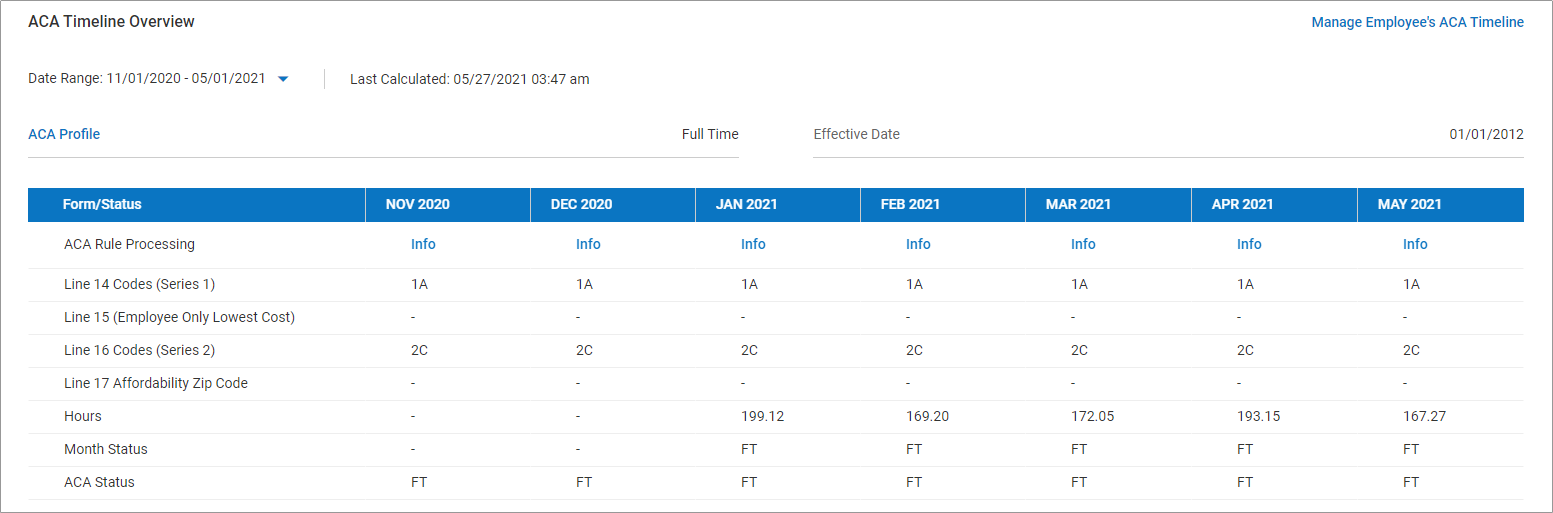This screenshot has width=1553, height=513.
Task: Click the ACA Status row label
Action: (x=99, y=482)
